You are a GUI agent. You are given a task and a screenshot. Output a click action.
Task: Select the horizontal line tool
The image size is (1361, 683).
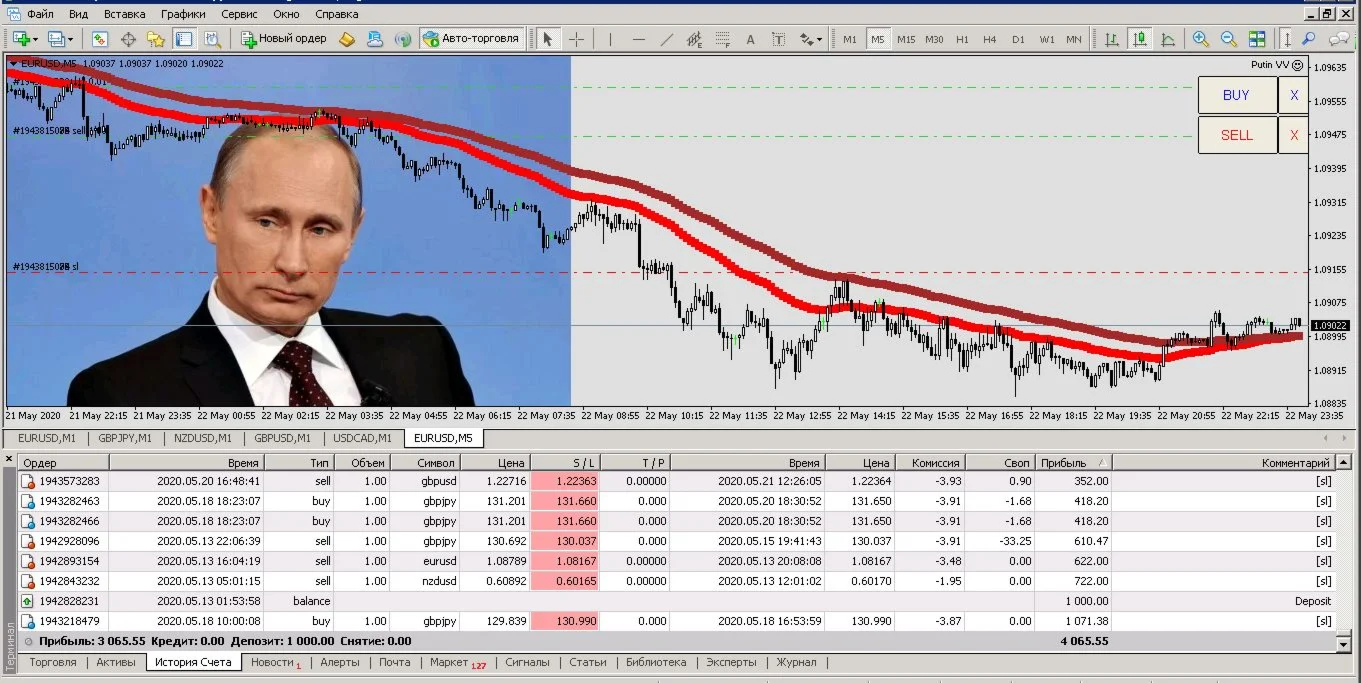click(x=639, y=39)
